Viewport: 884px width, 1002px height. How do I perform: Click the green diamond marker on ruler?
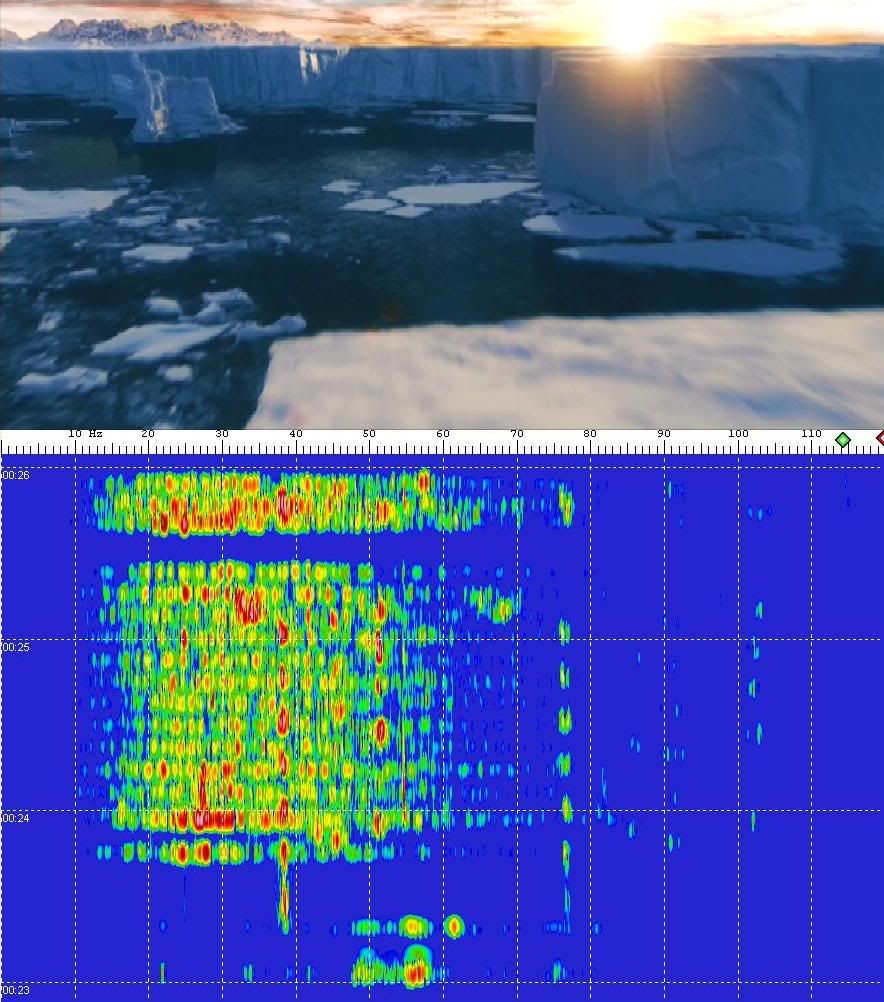843,440
